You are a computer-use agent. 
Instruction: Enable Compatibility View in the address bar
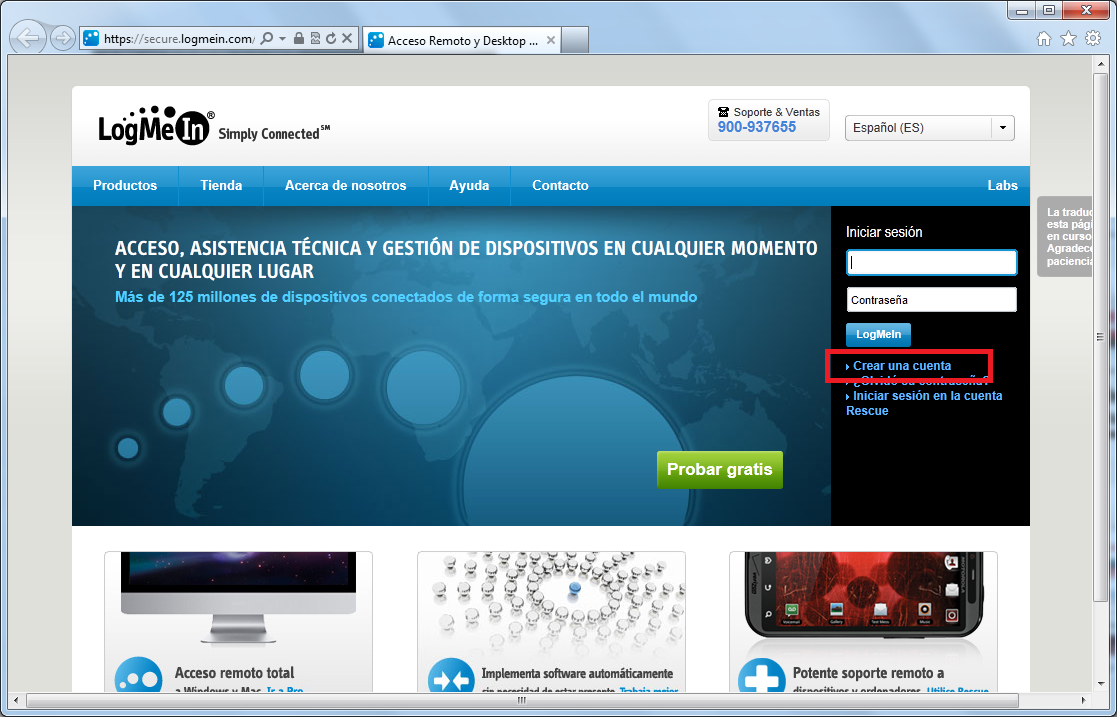pos(316,38)
